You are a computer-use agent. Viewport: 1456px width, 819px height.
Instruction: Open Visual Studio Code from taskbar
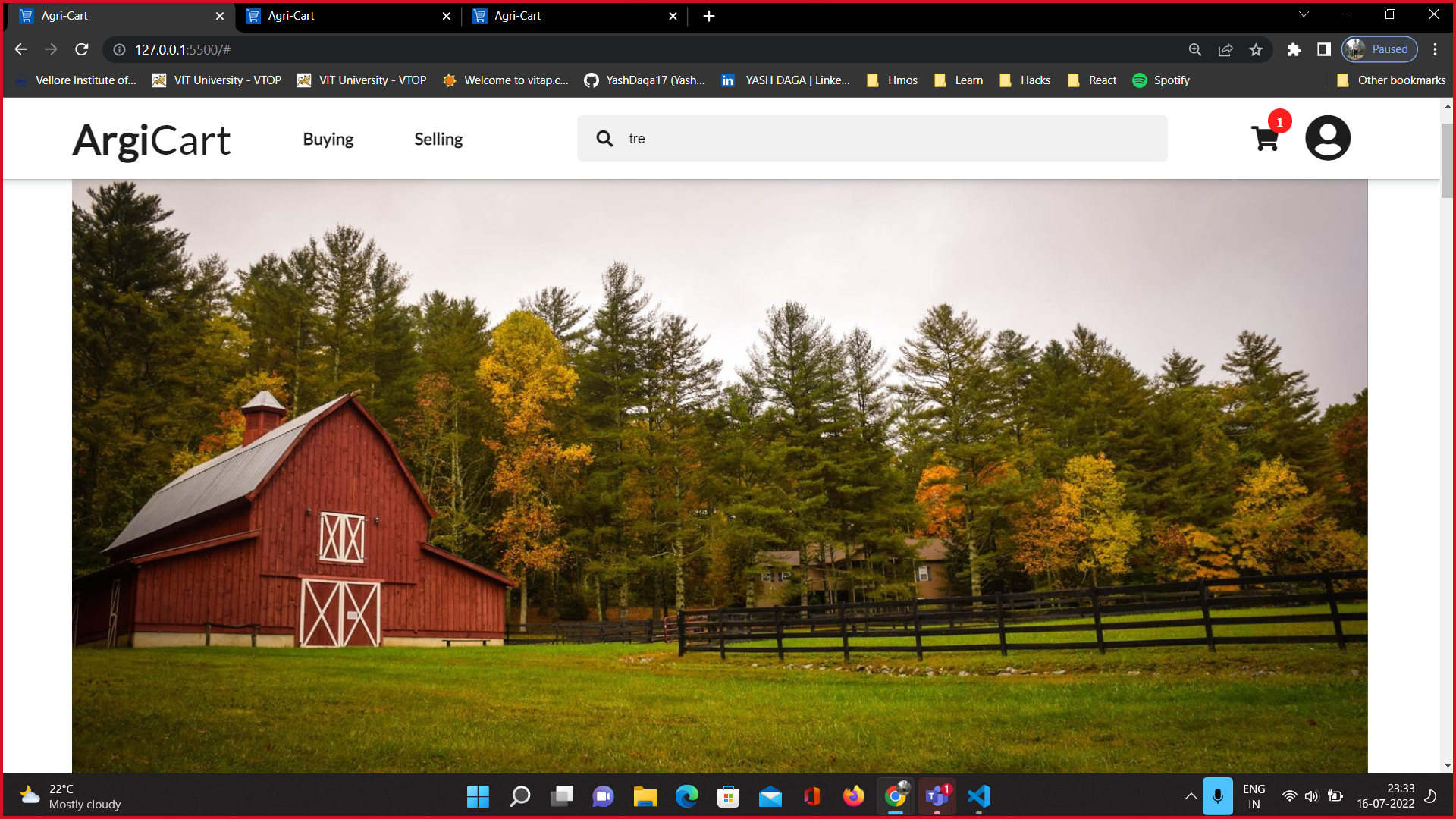[x=979, y=796]
